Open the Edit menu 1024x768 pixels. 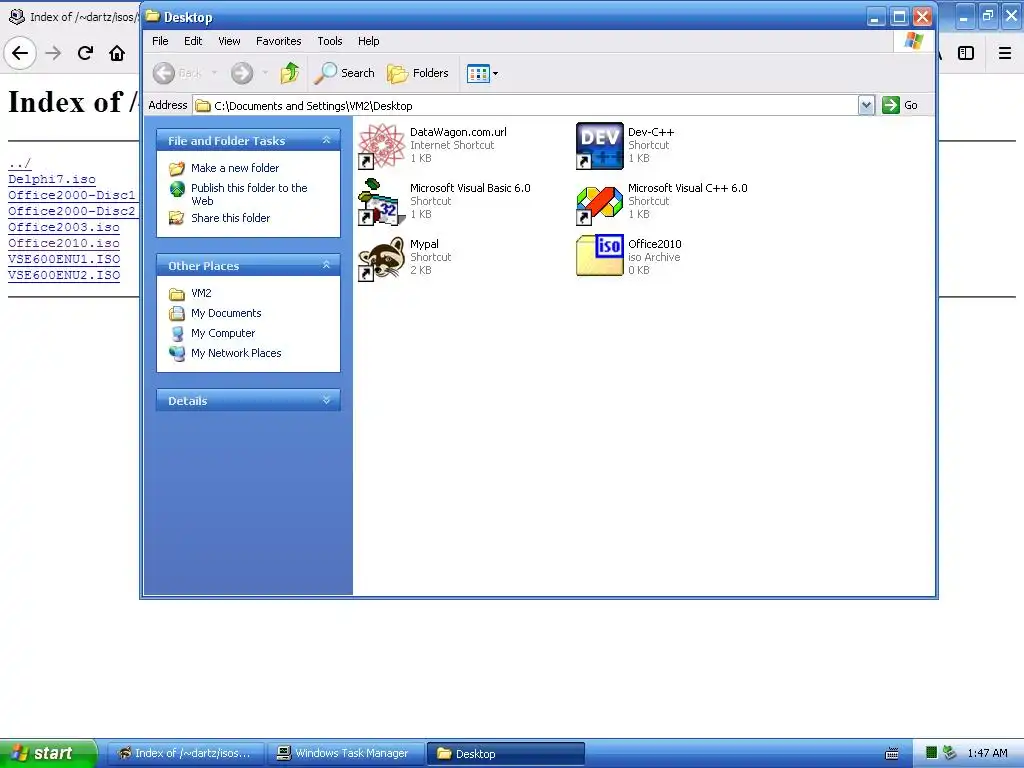pos(193,41)
